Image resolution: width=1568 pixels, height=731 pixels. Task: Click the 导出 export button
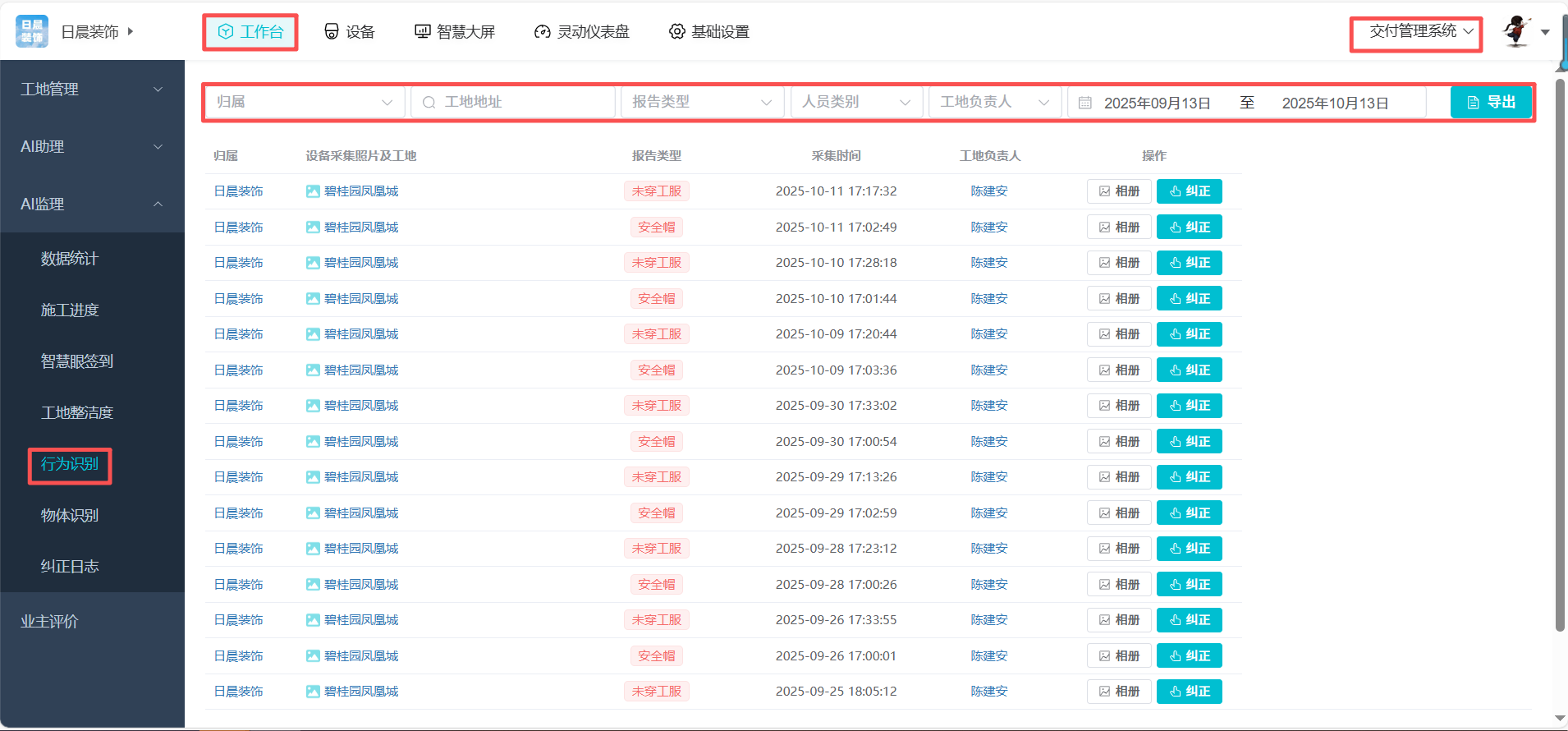click(x=1491, y=102)
